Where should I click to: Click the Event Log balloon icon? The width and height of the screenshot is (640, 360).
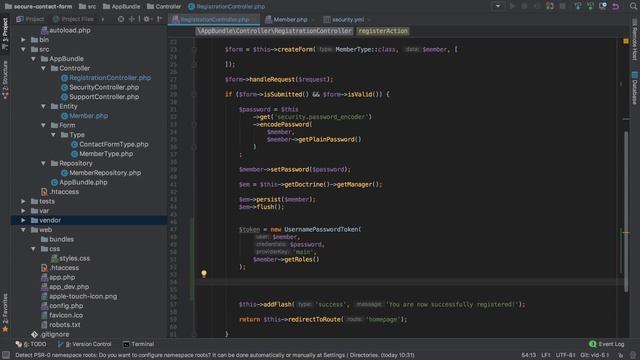(593, 344)
